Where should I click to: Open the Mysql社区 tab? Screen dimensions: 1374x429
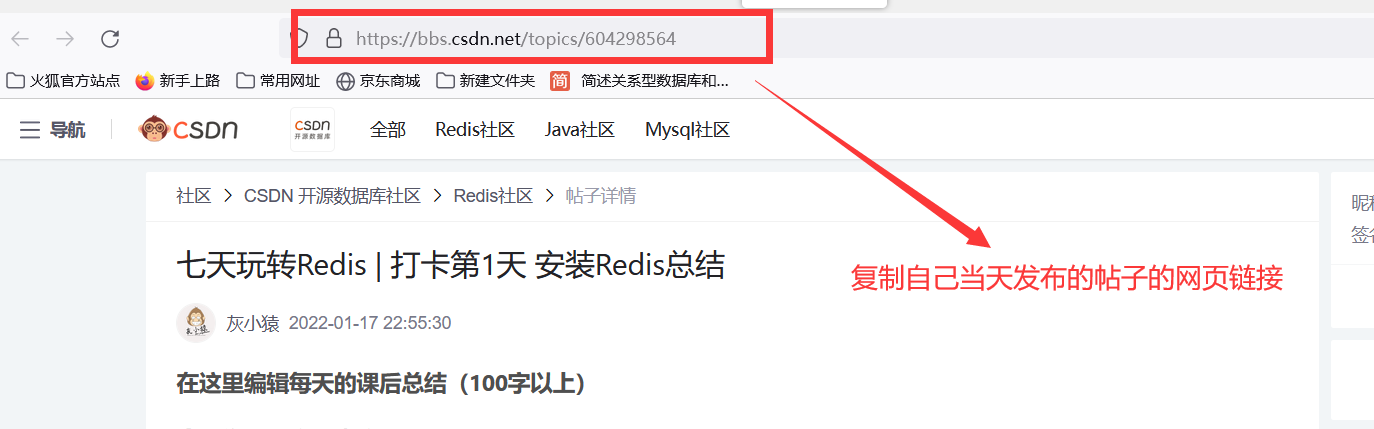tap(688, 130)
